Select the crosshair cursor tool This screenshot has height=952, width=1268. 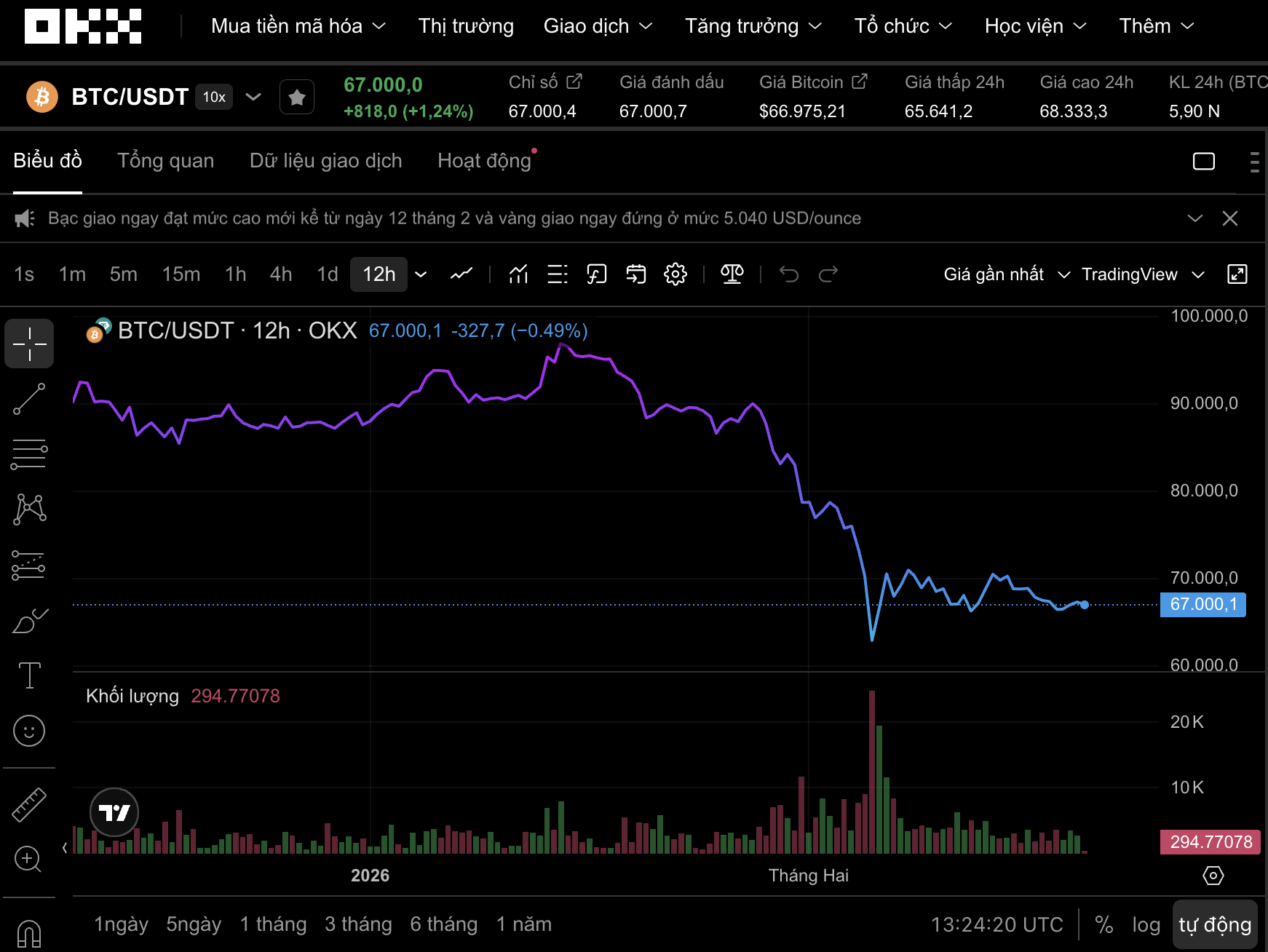29,344
